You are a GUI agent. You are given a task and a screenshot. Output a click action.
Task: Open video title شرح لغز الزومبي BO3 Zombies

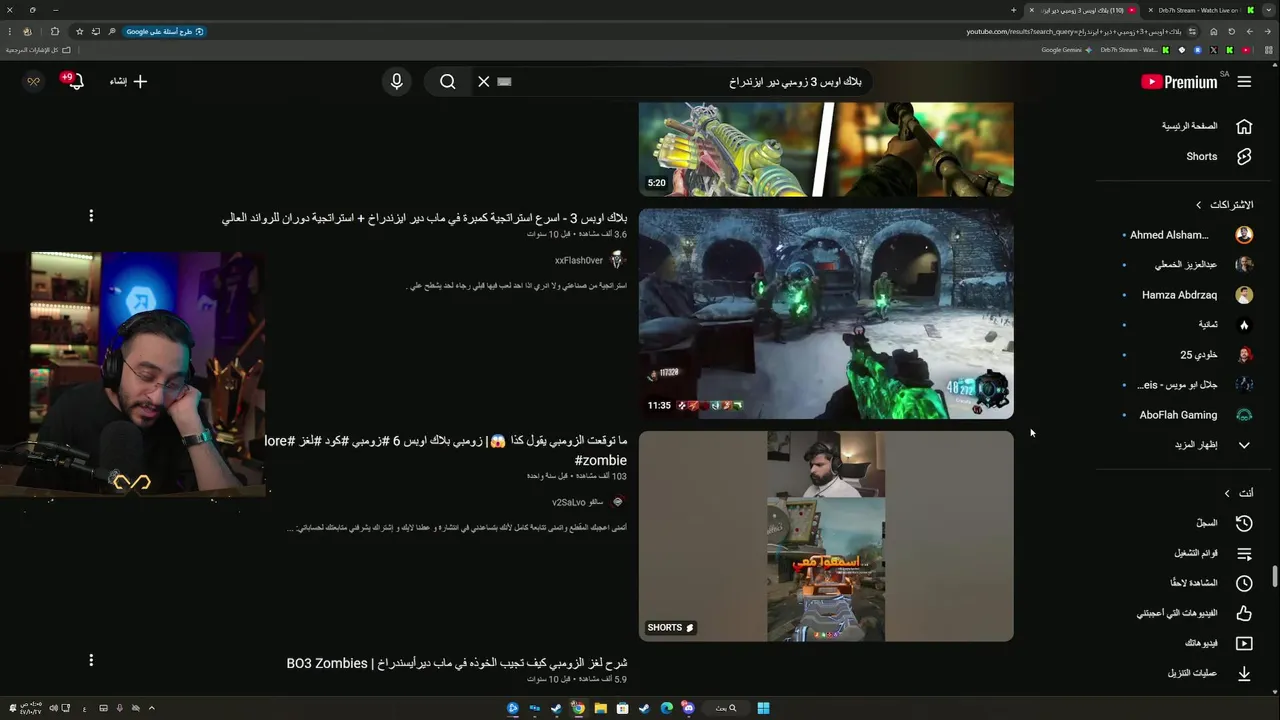[457, 663]
